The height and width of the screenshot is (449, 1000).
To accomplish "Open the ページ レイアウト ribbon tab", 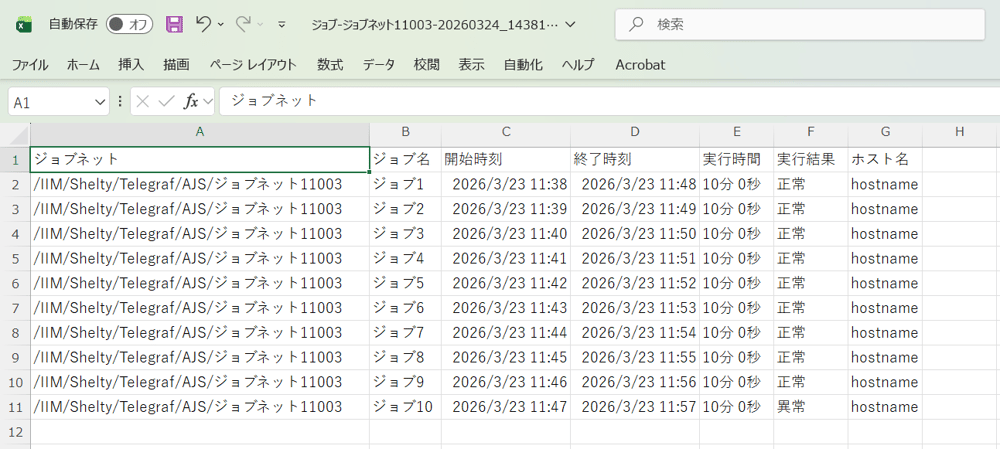I will point(253,64).
